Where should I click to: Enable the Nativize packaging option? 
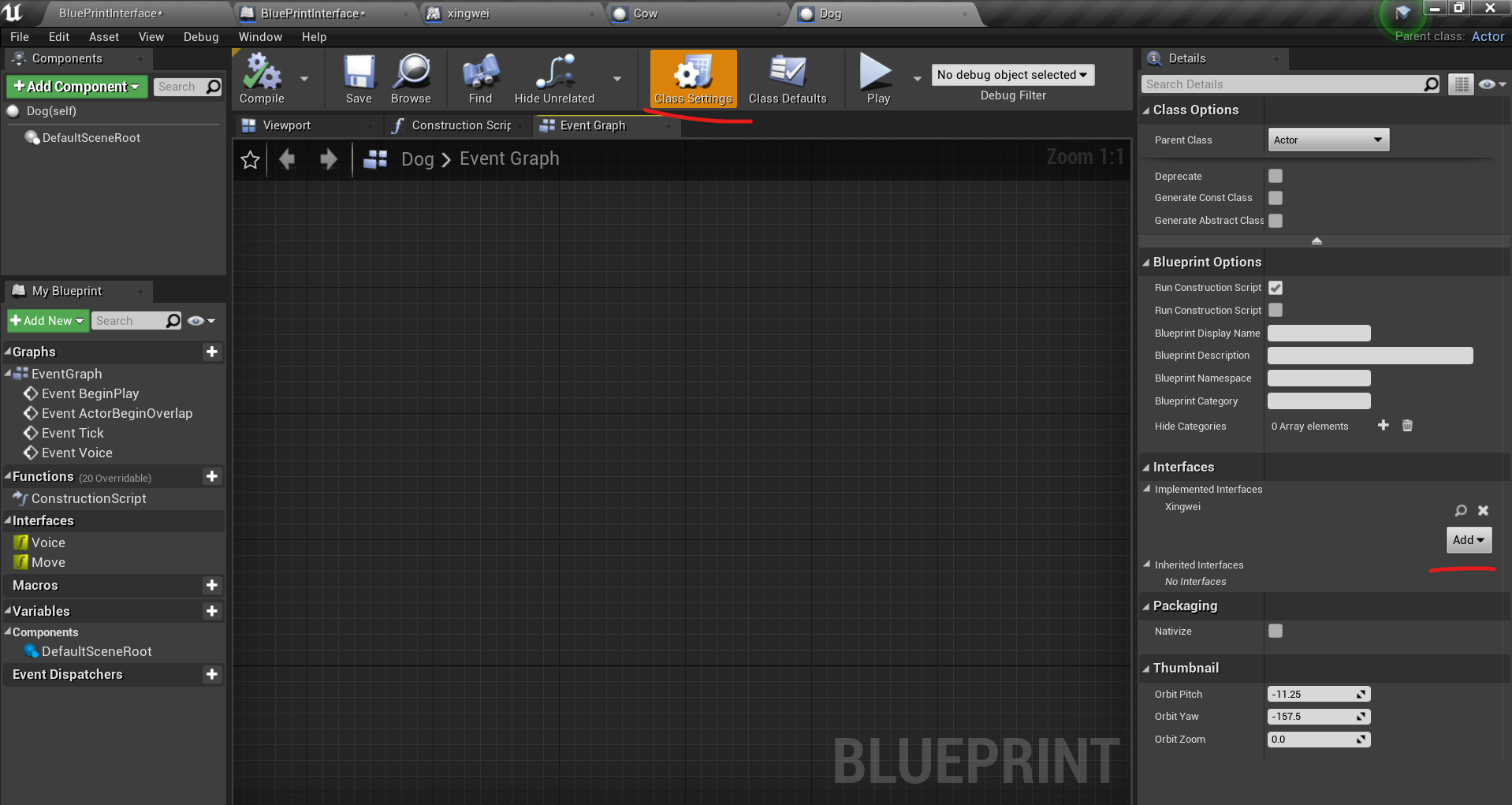pos(1276,631)
